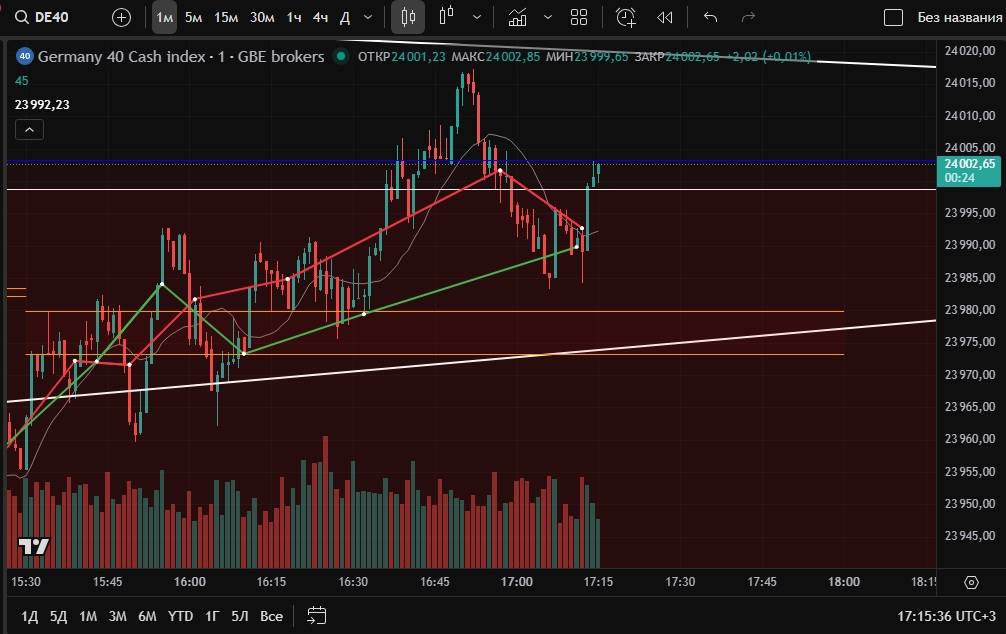Toggle the 1м timeframe button

[x=165, y=17]
